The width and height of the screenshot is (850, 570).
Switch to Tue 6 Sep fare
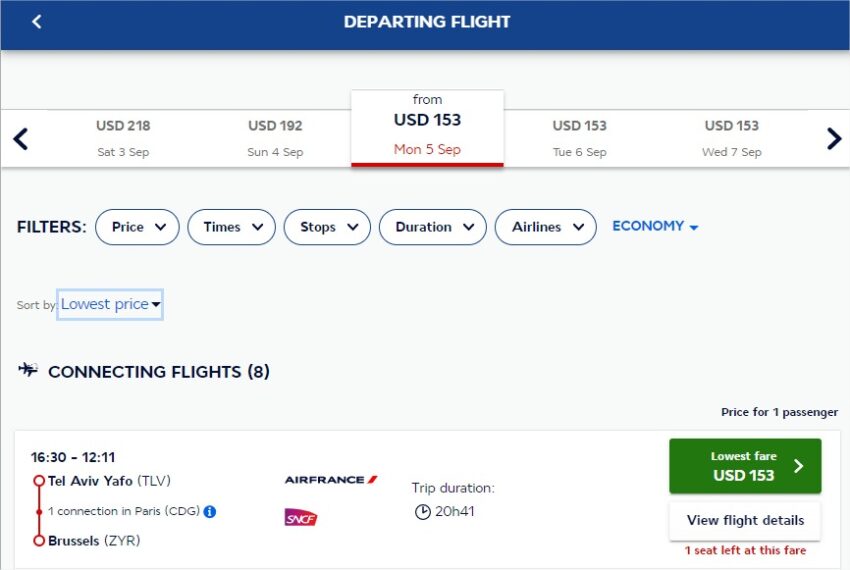(x=579, y=139)
